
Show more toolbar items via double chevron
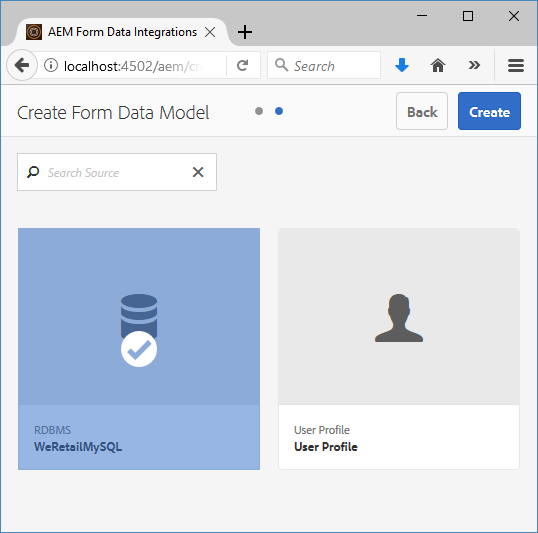[474, 65]
